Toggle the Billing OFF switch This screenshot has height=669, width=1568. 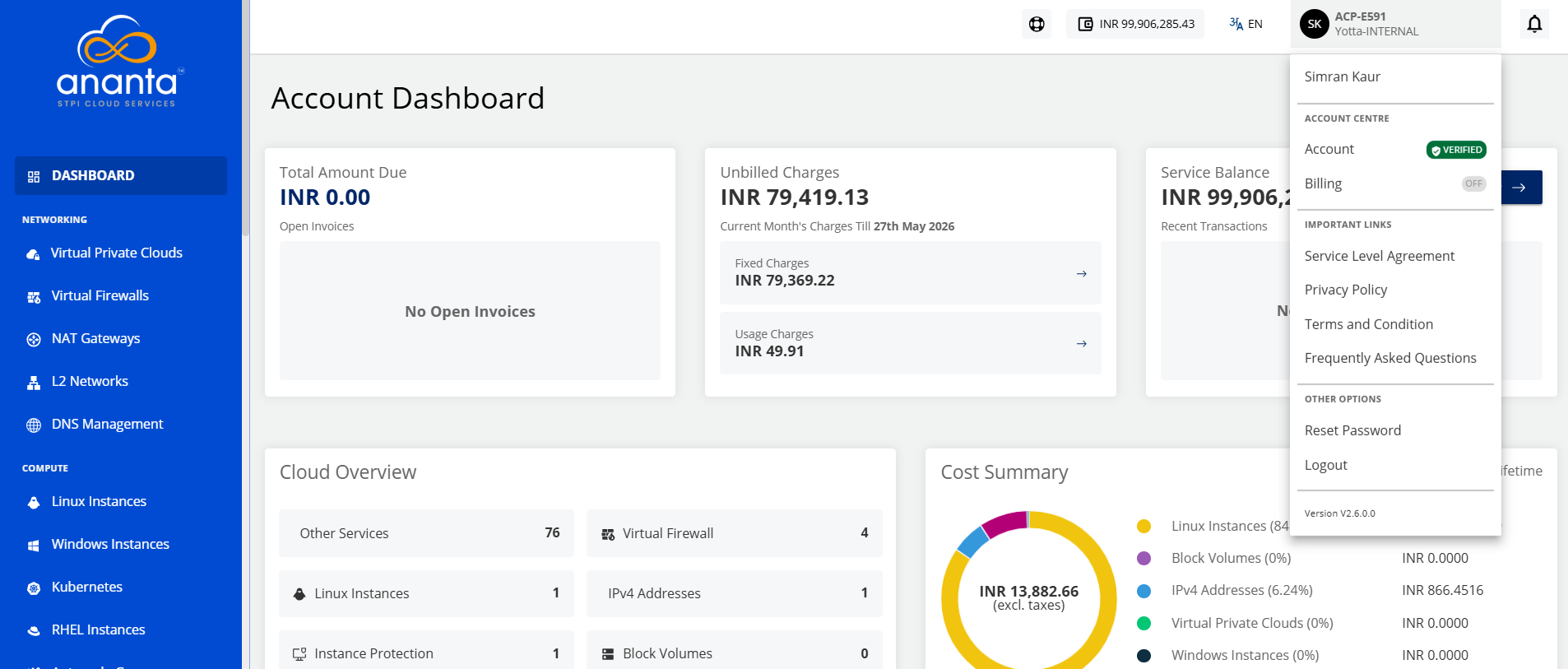[1473, 184]
